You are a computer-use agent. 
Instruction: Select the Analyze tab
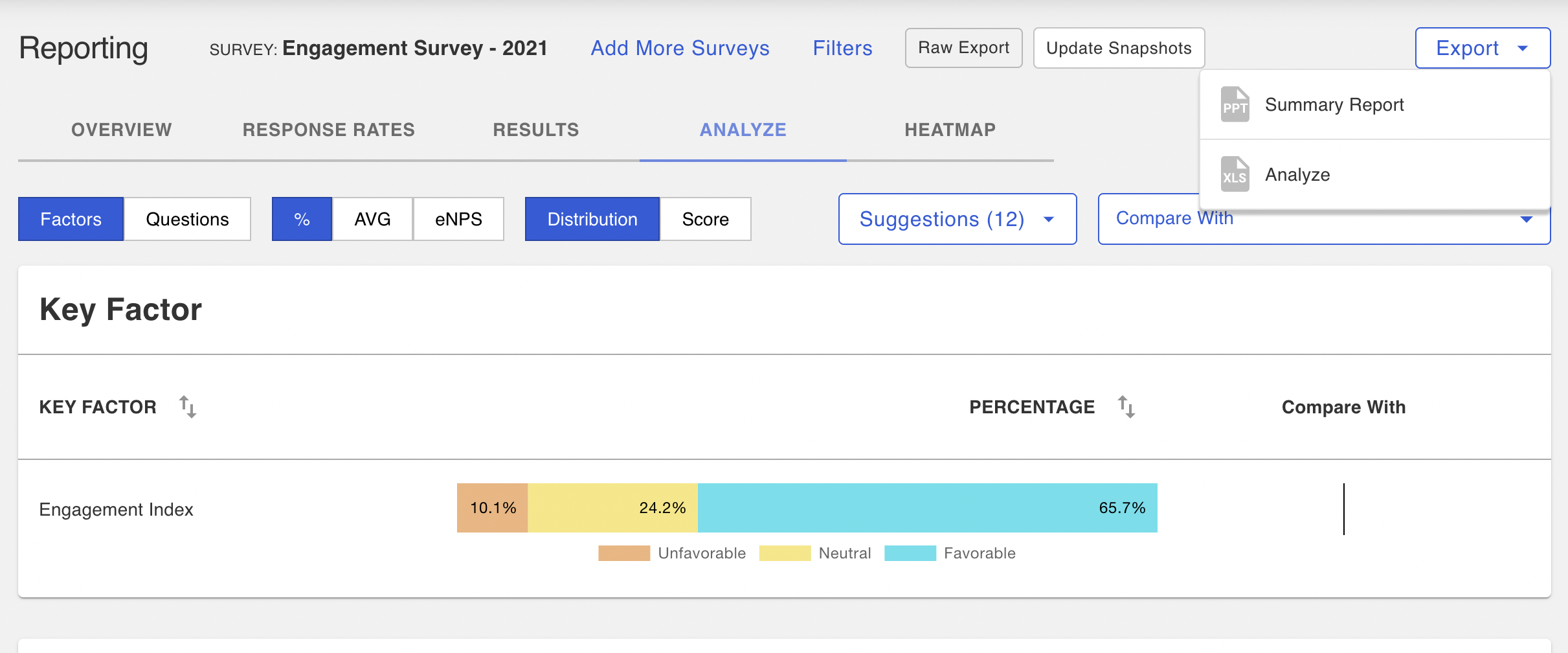743,130
